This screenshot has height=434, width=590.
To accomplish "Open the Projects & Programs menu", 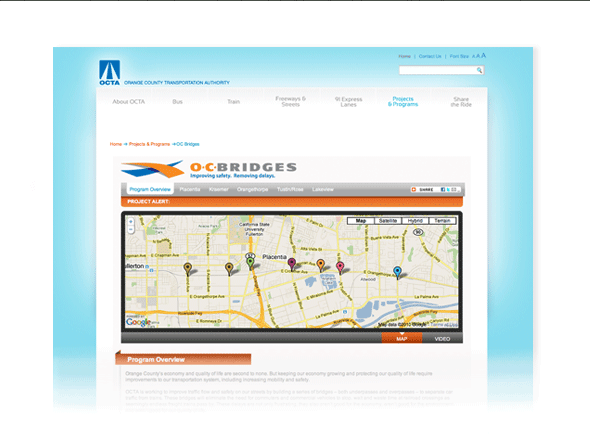I will (403, 102).
